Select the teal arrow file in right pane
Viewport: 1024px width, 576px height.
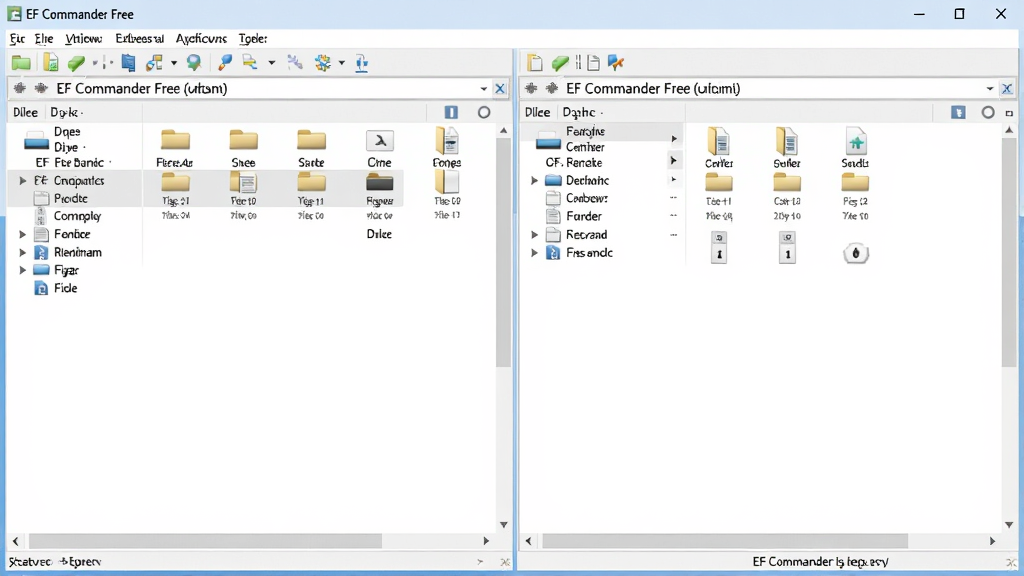[x=856, y=148]
